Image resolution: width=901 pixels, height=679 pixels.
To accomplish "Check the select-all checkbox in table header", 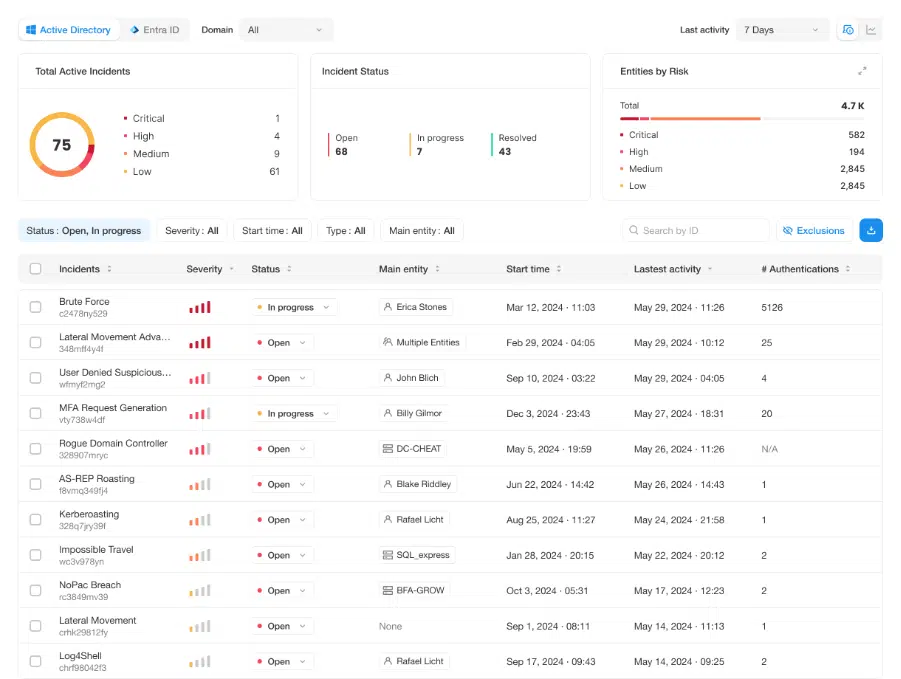I will [36, 269].
